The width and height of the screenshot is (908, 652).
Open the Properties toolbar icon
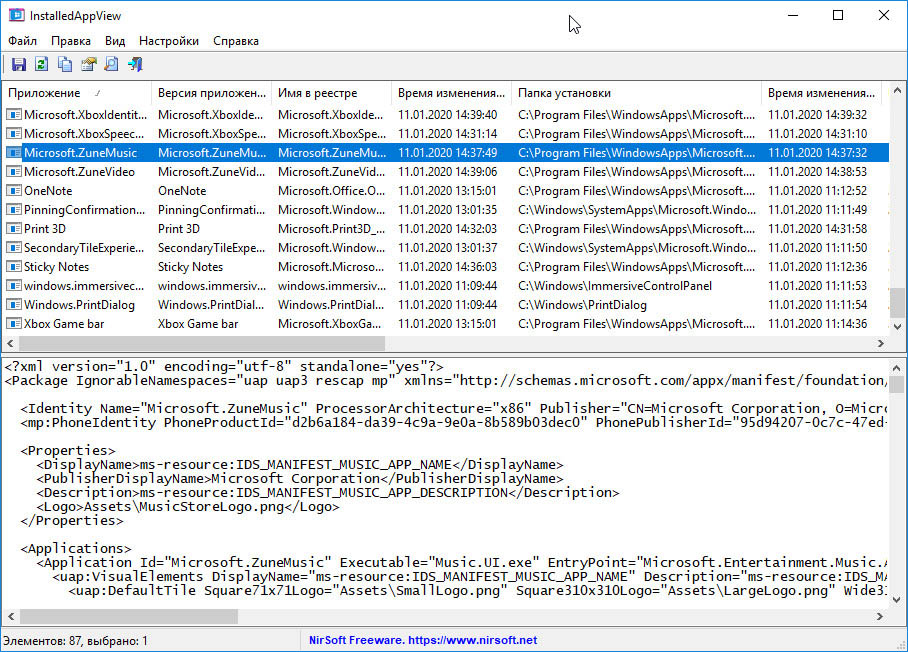(x=89, y=64)
